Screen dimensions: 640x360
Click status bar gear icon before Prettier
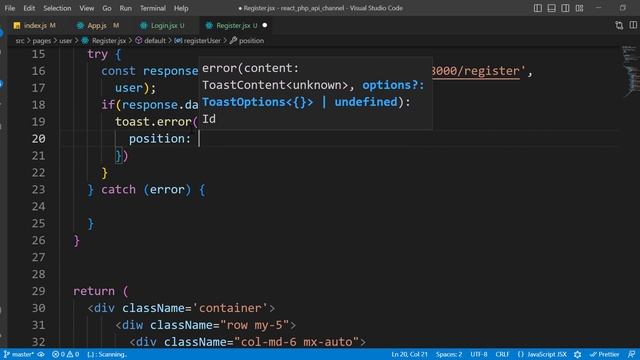point(578,354)
